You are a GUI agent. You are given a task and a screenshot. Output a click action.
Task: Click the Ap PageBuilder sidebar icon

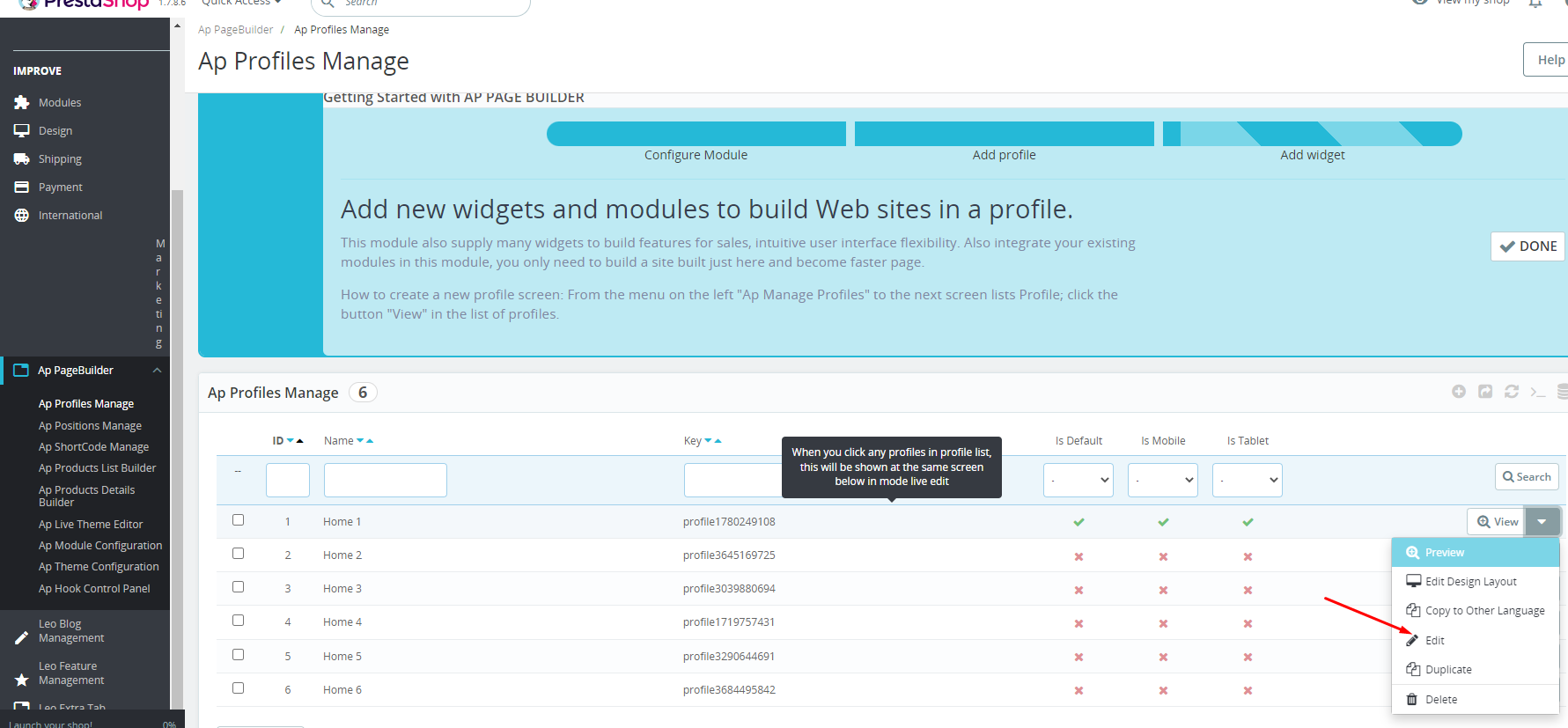[21, 371]
